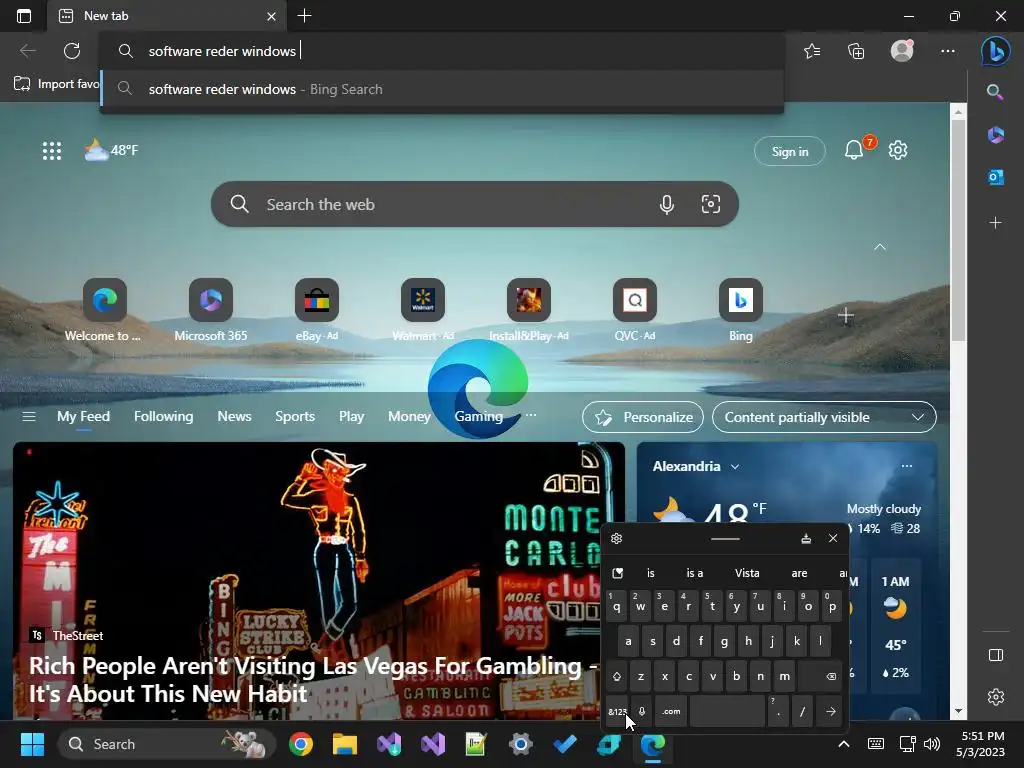Collapse the quick links chevron
The height and width of the screenshot is (768, 1024).
tap(880, 247)
